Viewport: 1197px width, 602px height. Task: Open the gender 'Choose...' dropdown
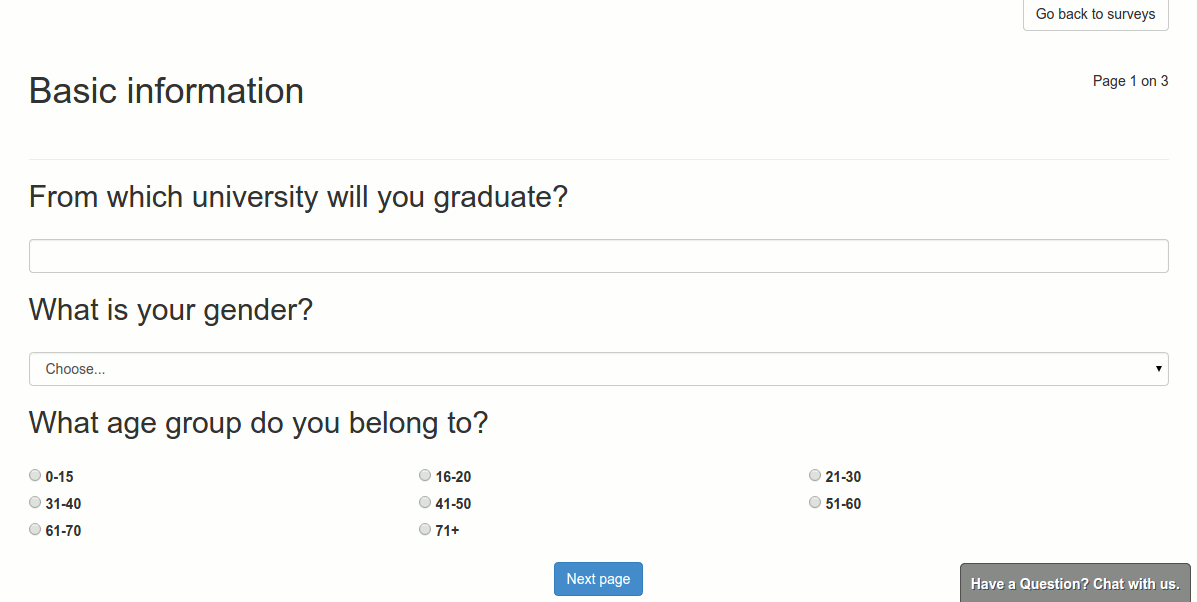(x=598, y=369)
